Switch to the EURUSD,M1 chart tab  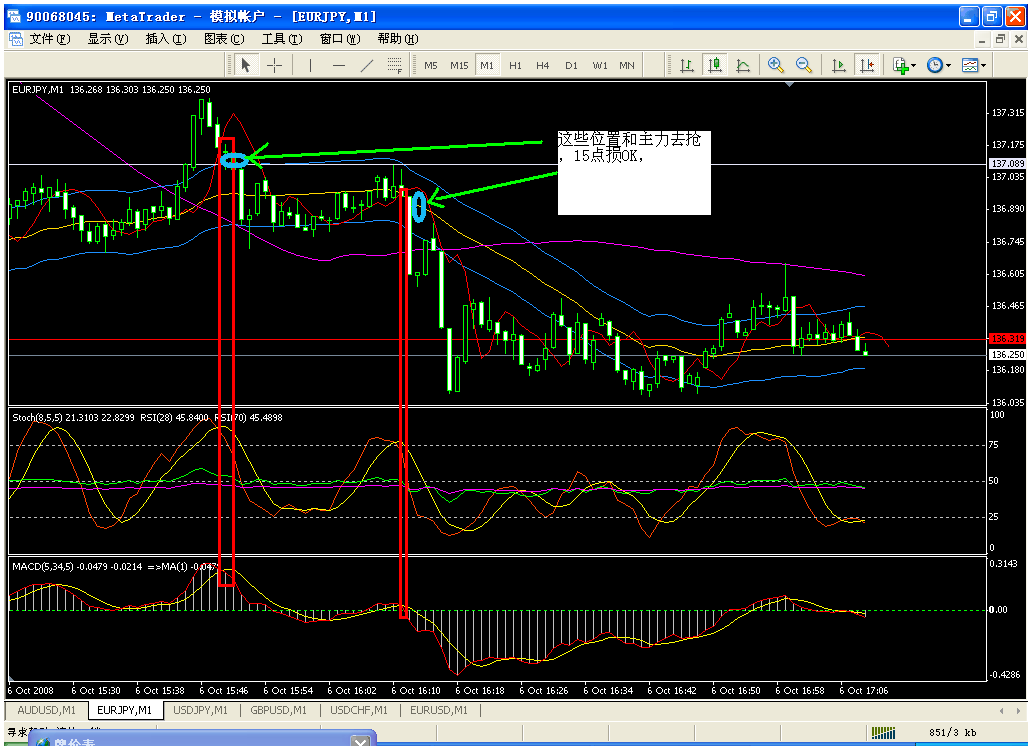(x=438, y=710)
